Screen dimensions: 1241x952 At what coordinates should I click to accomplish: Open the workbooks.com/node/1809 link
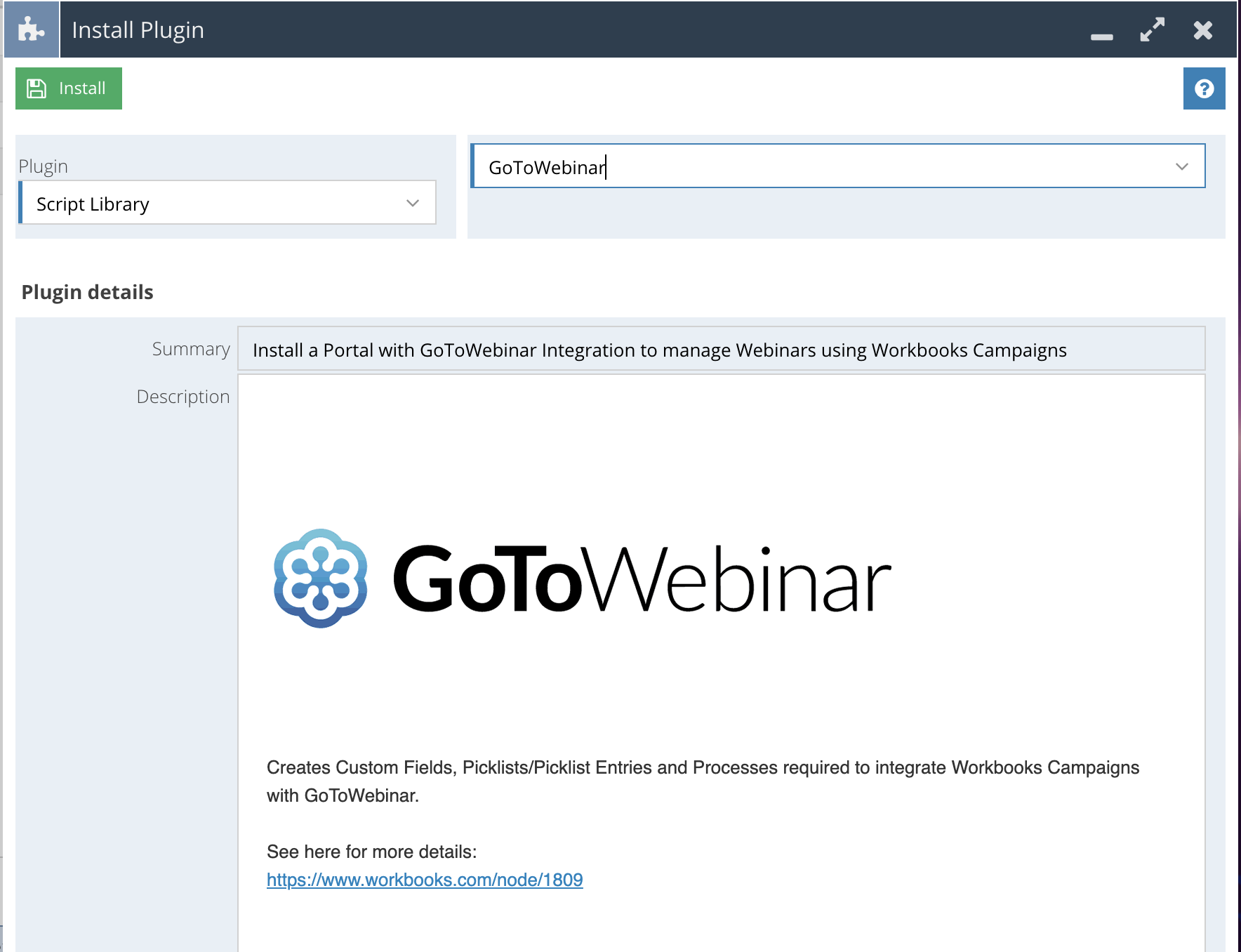click(x=425, y=880)
